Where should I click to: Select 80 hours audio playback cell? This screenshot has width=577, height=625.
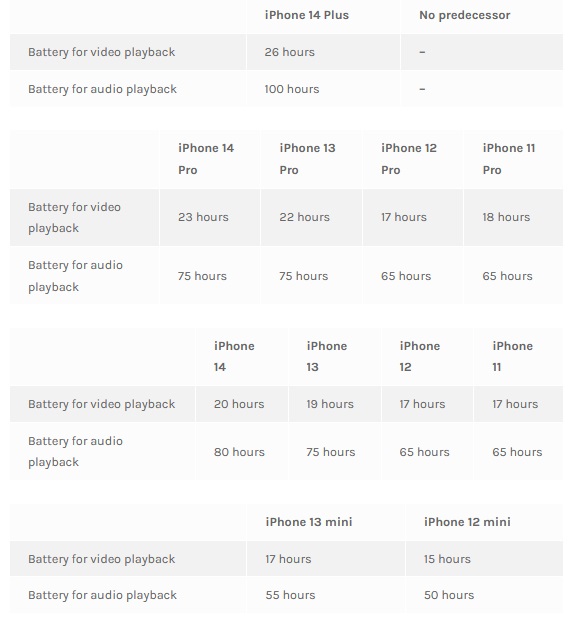coord(239,452)
